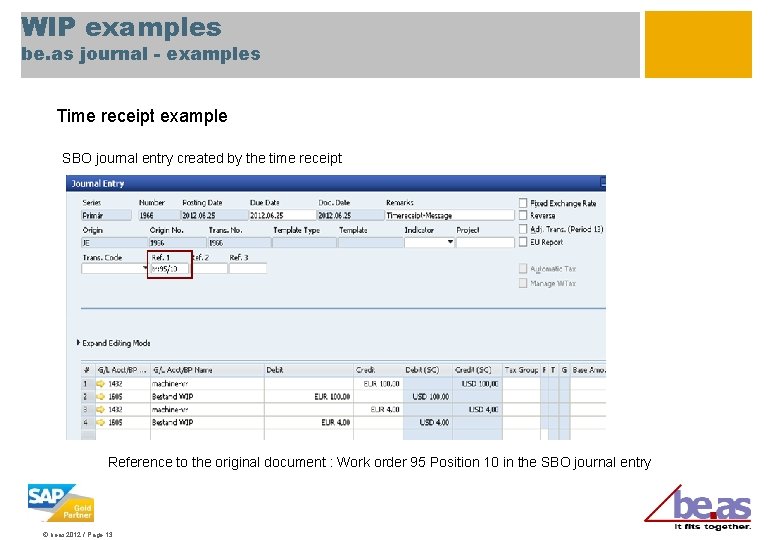Click the Number field showing 1966
The image size is (780, 540).
click(159, 215)
